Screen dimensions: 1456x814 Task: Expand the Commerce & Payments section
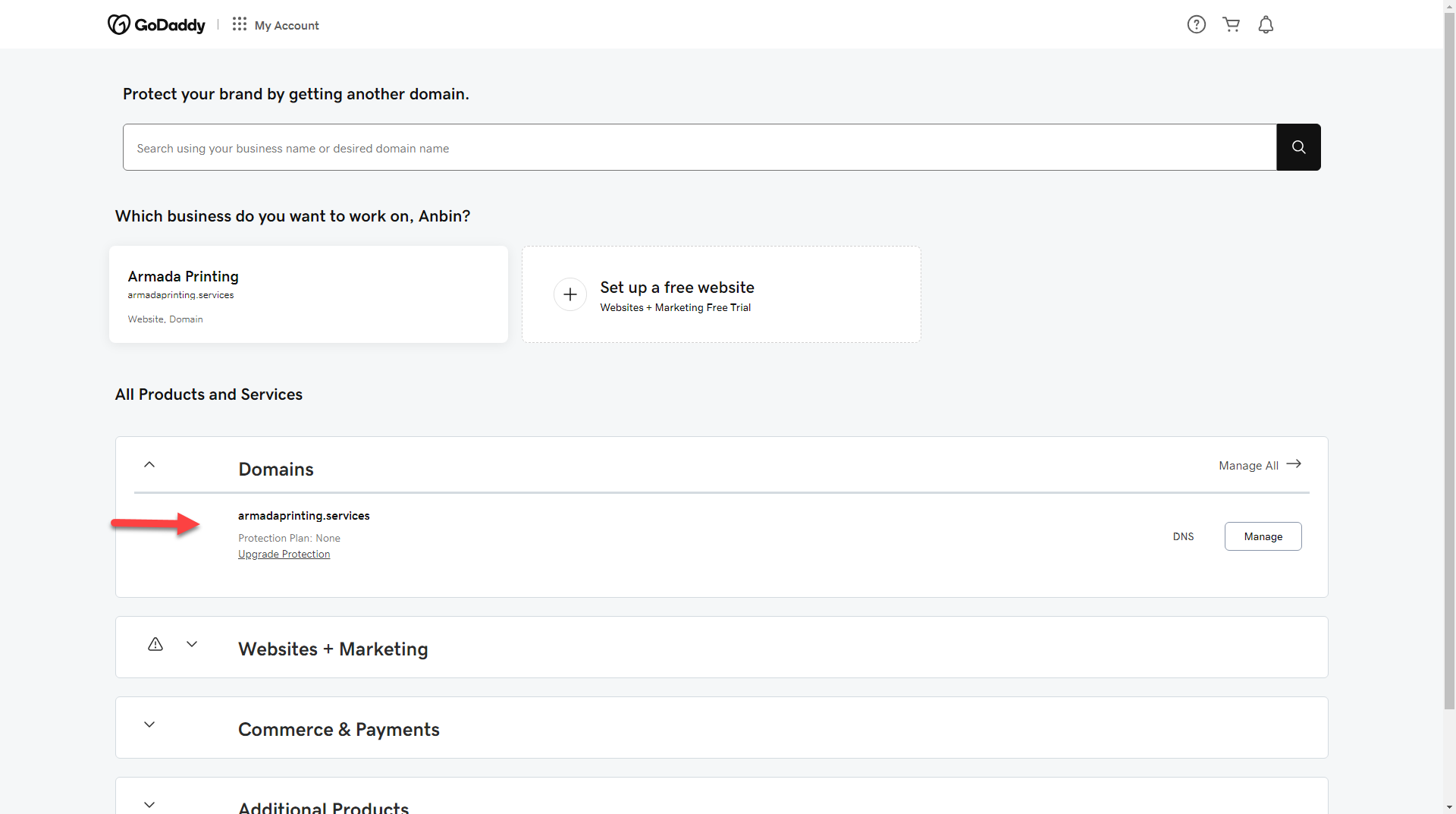[149, 724]
